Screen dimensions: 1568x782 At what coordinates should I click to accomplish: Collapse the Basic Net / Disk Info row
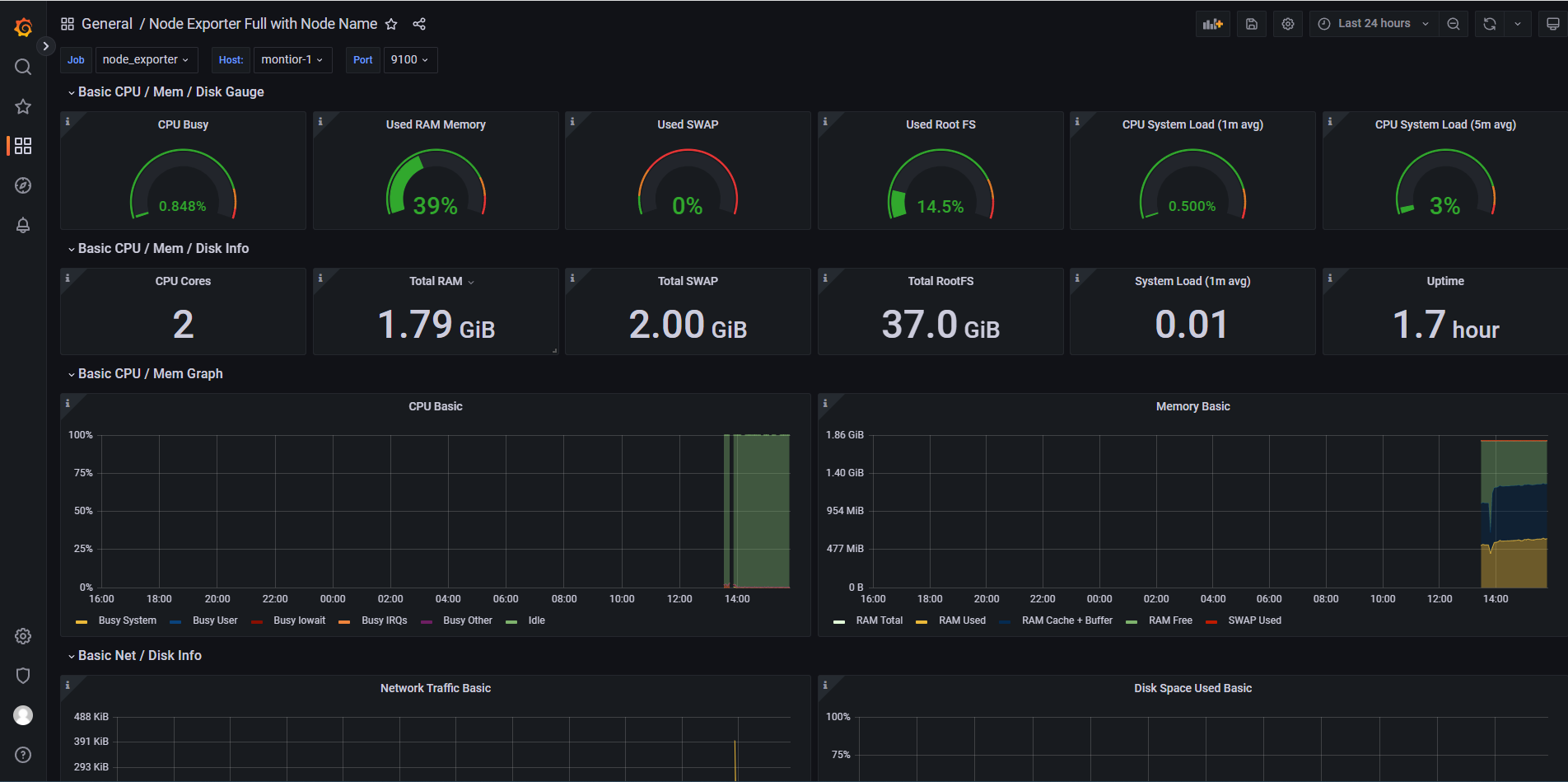pos(134,655)
